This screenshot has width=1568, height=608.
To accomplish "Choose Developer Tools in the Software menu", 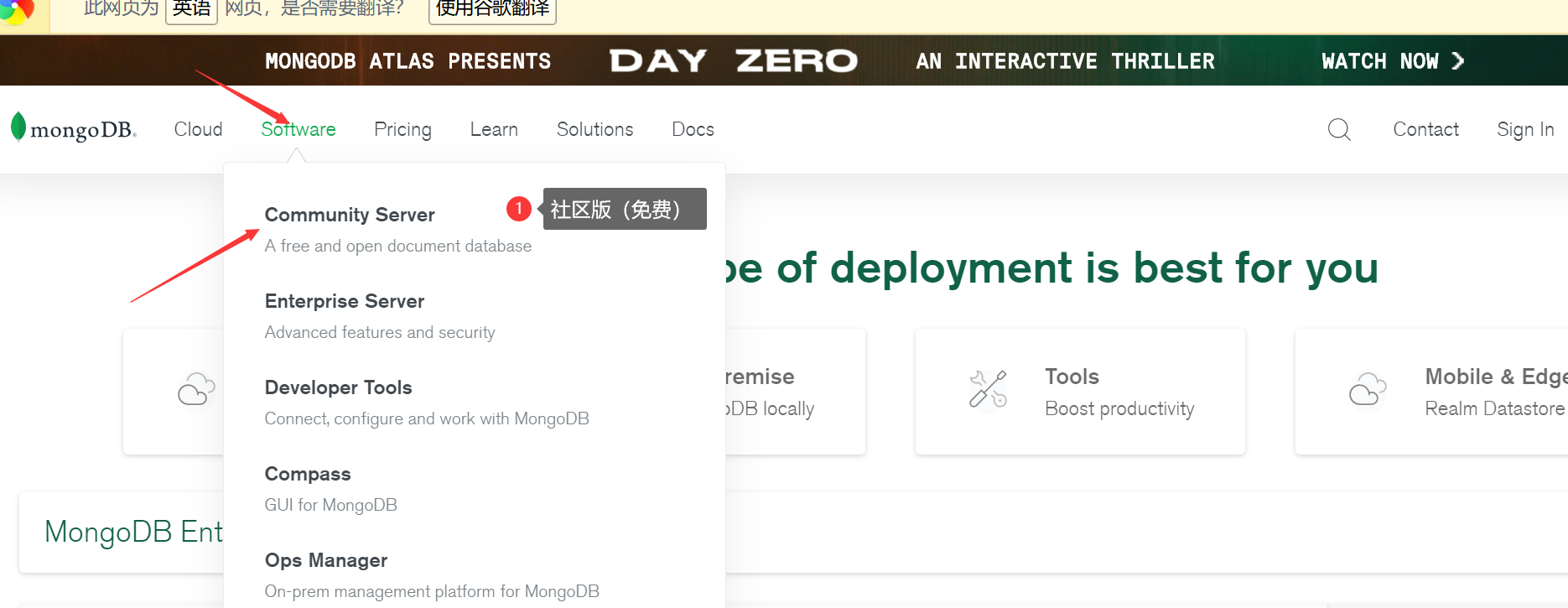I will (339, 387).
